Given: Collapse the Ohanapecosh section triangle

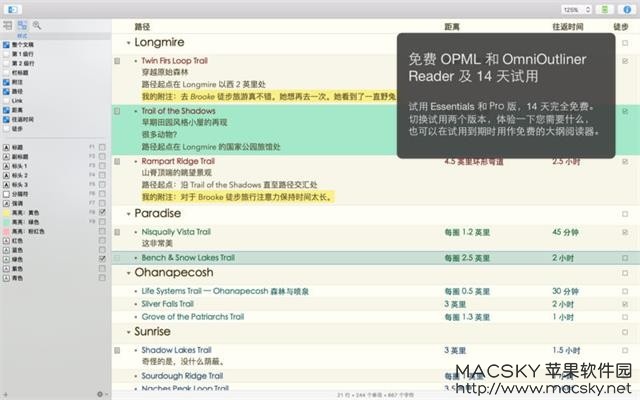Looking at the screenshot, I should point(129,273).
